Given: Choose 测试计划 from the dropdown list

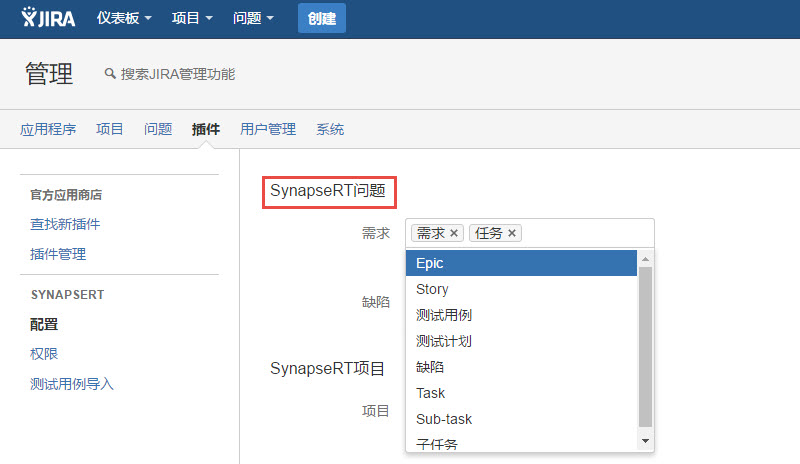Looking at the screenshot, I should (521, 341).
